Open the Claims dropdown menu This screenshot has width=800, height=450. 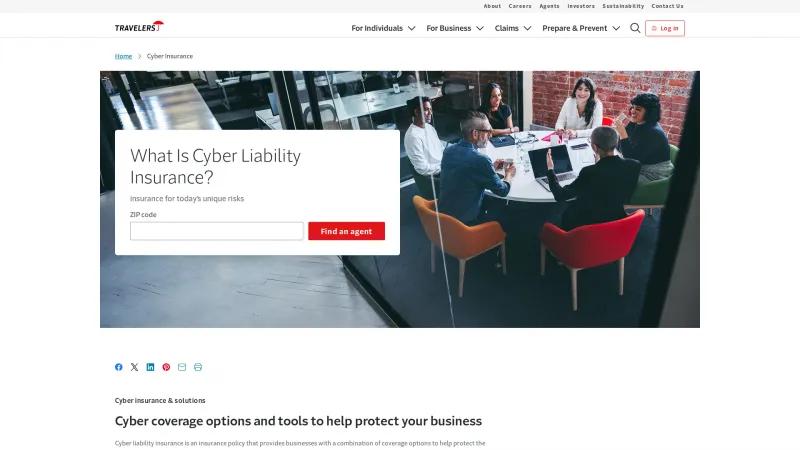coord(513,28)
